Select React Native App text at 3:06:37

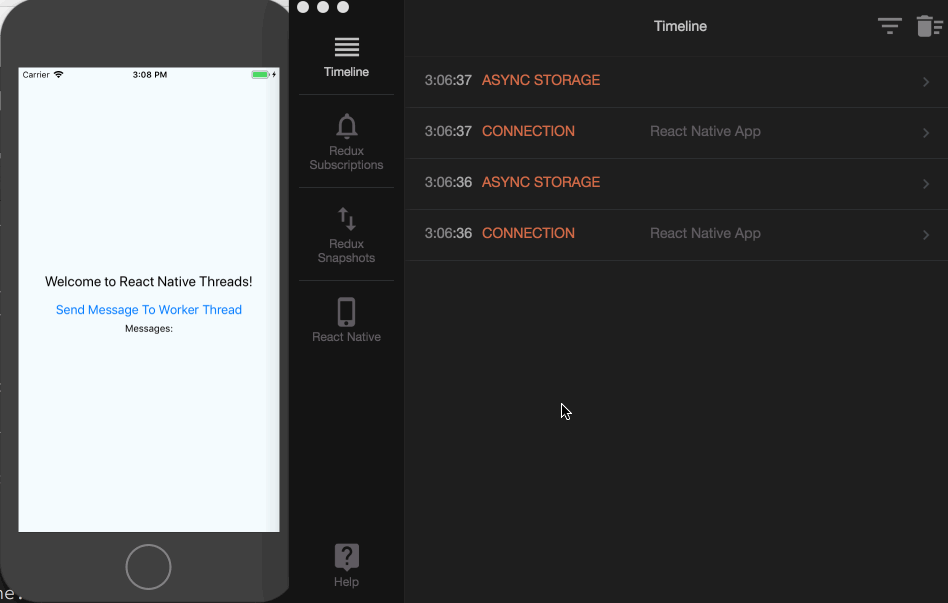(705, 131)
